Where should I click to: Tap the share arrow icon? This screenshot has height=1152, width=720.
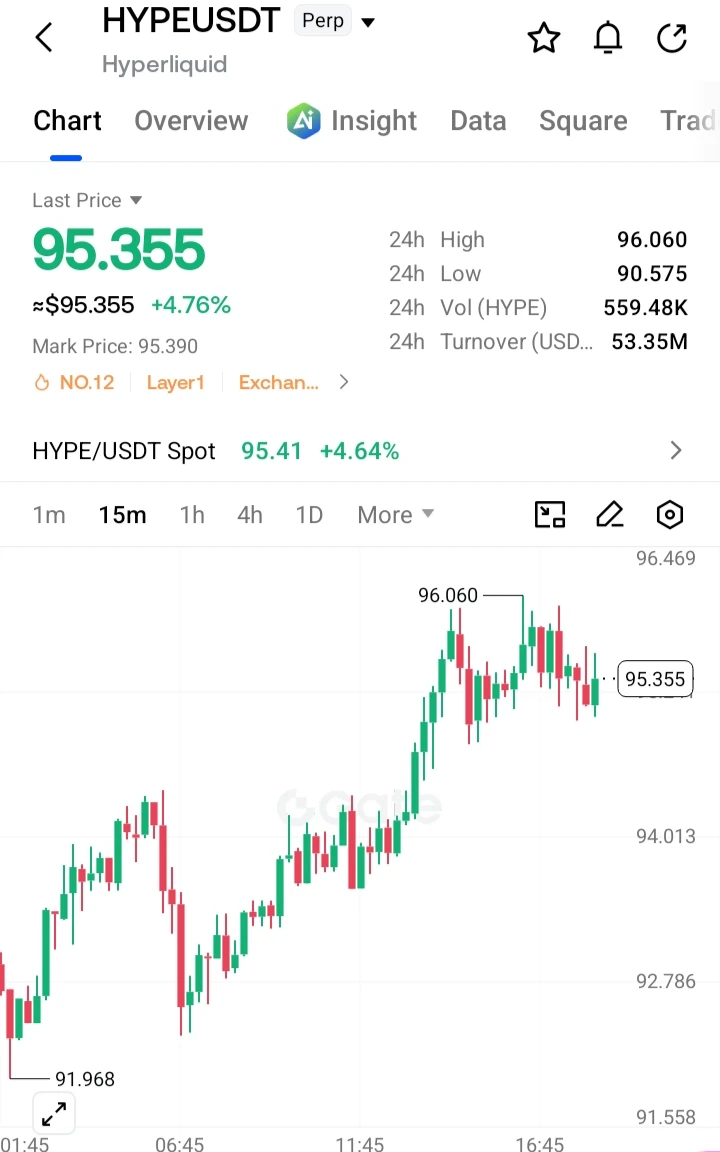coord(672,37)
